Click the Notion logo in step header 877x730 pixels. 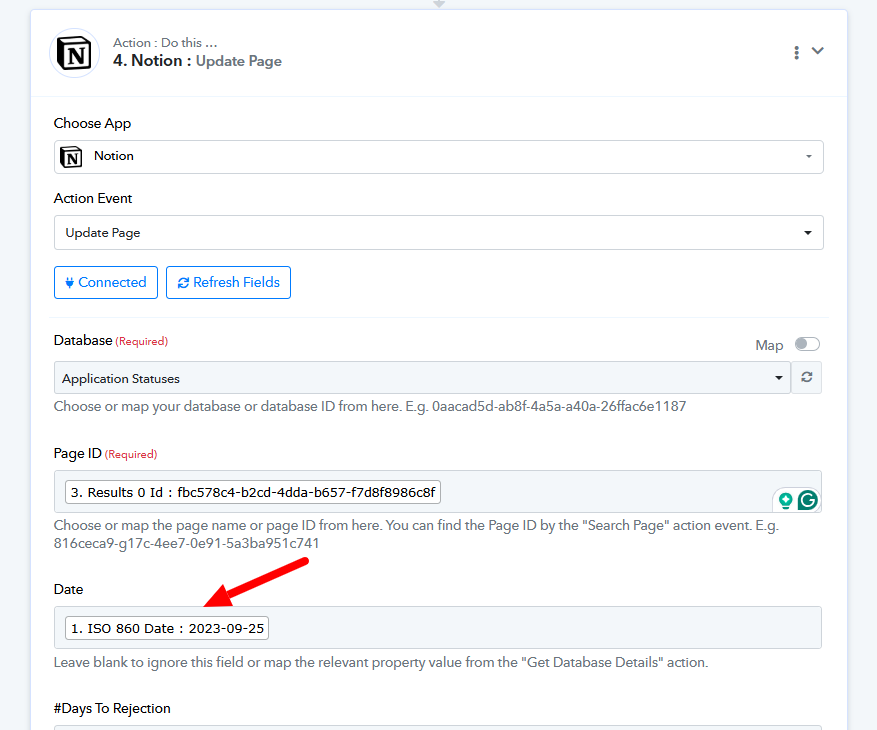(x=75, y=53)
